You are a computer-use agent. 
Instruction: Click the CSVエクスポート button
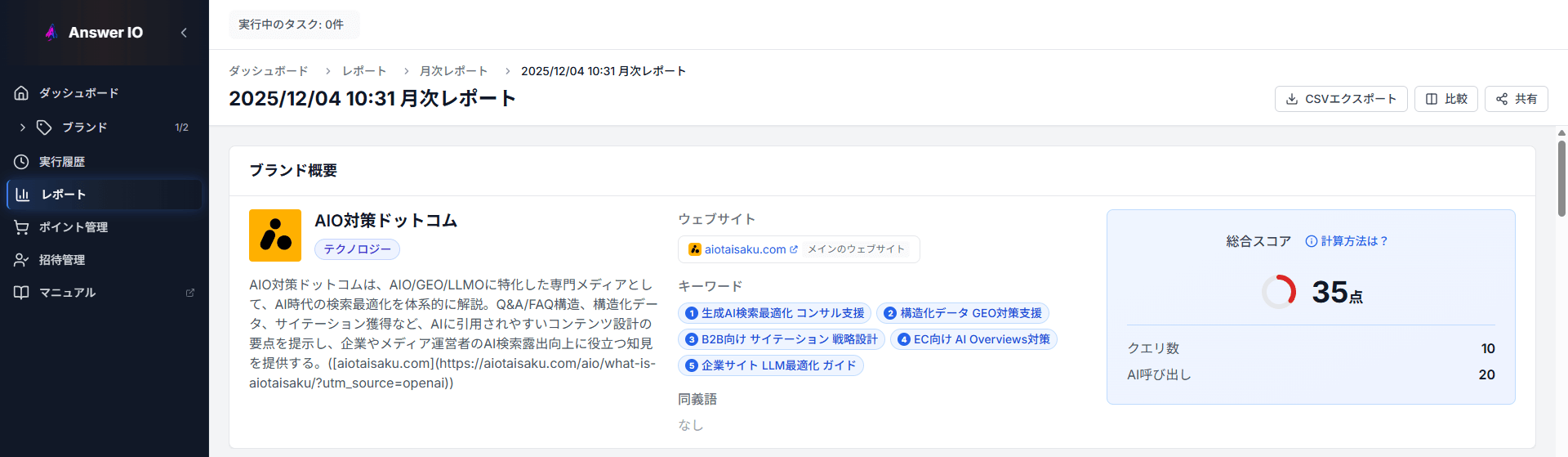(1340, 99)
